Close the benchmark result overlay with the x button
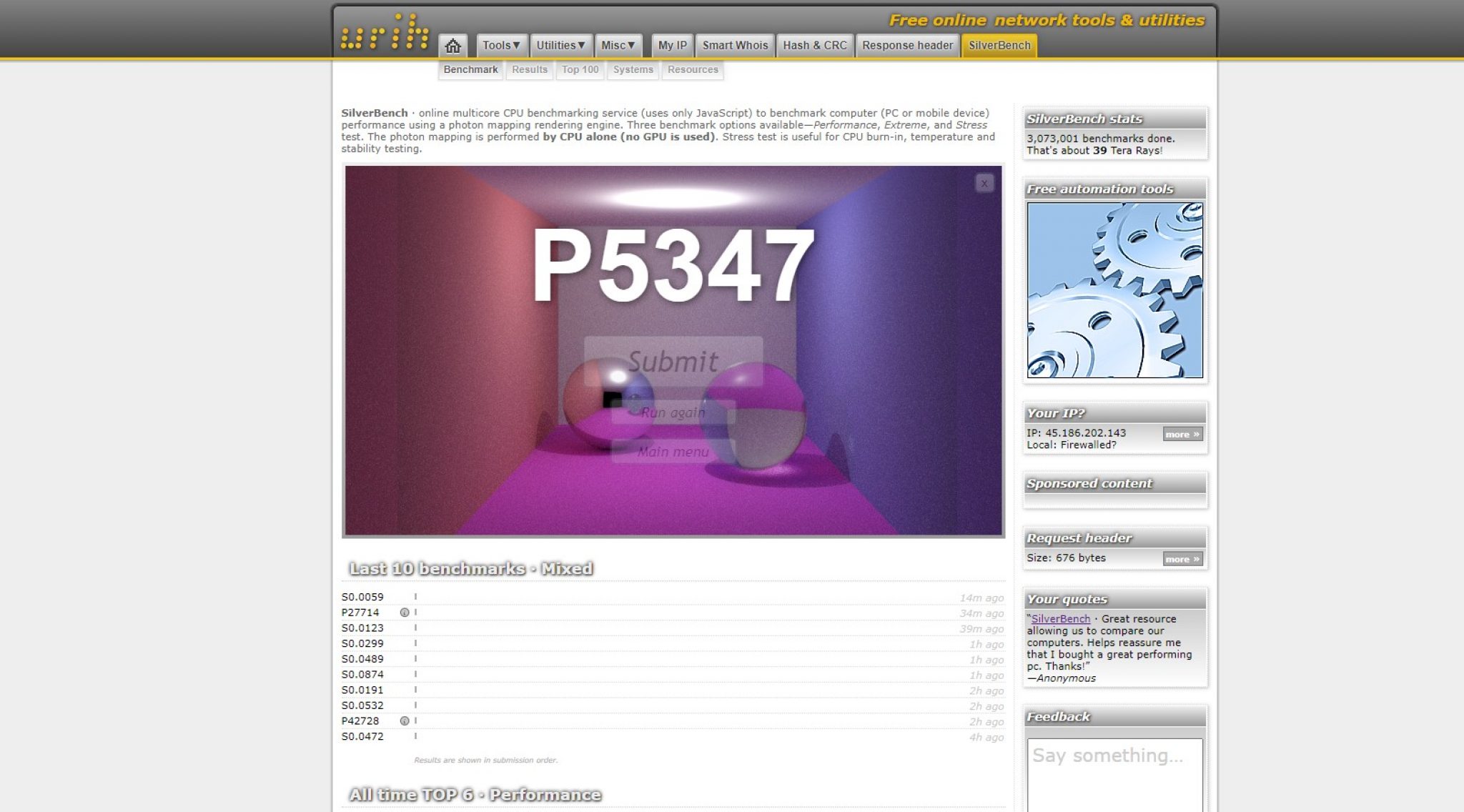This screenshot has width=1464, height=812. [x=984, y=184]
